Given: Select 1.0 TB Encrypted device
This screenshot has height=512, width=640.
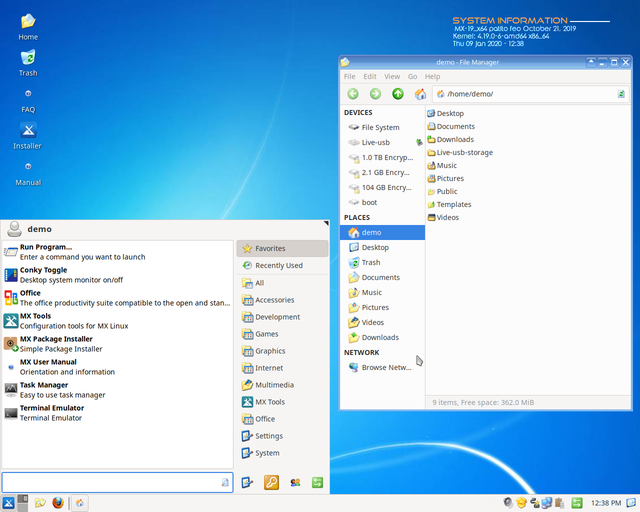Looking at the screenshot, I should 382,158.
